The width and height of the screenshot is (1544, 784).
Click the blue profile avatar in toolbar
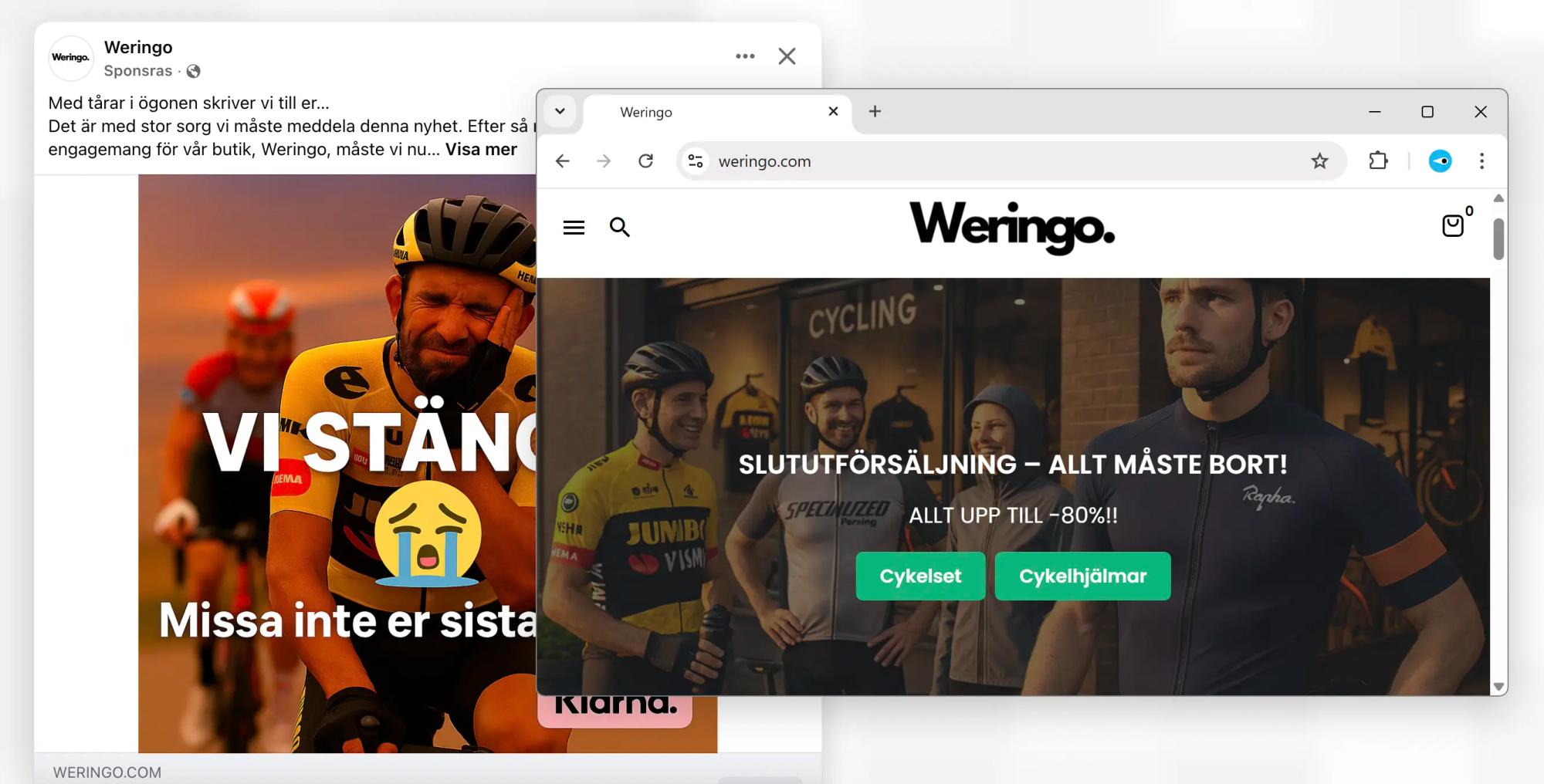point(1440,161)
